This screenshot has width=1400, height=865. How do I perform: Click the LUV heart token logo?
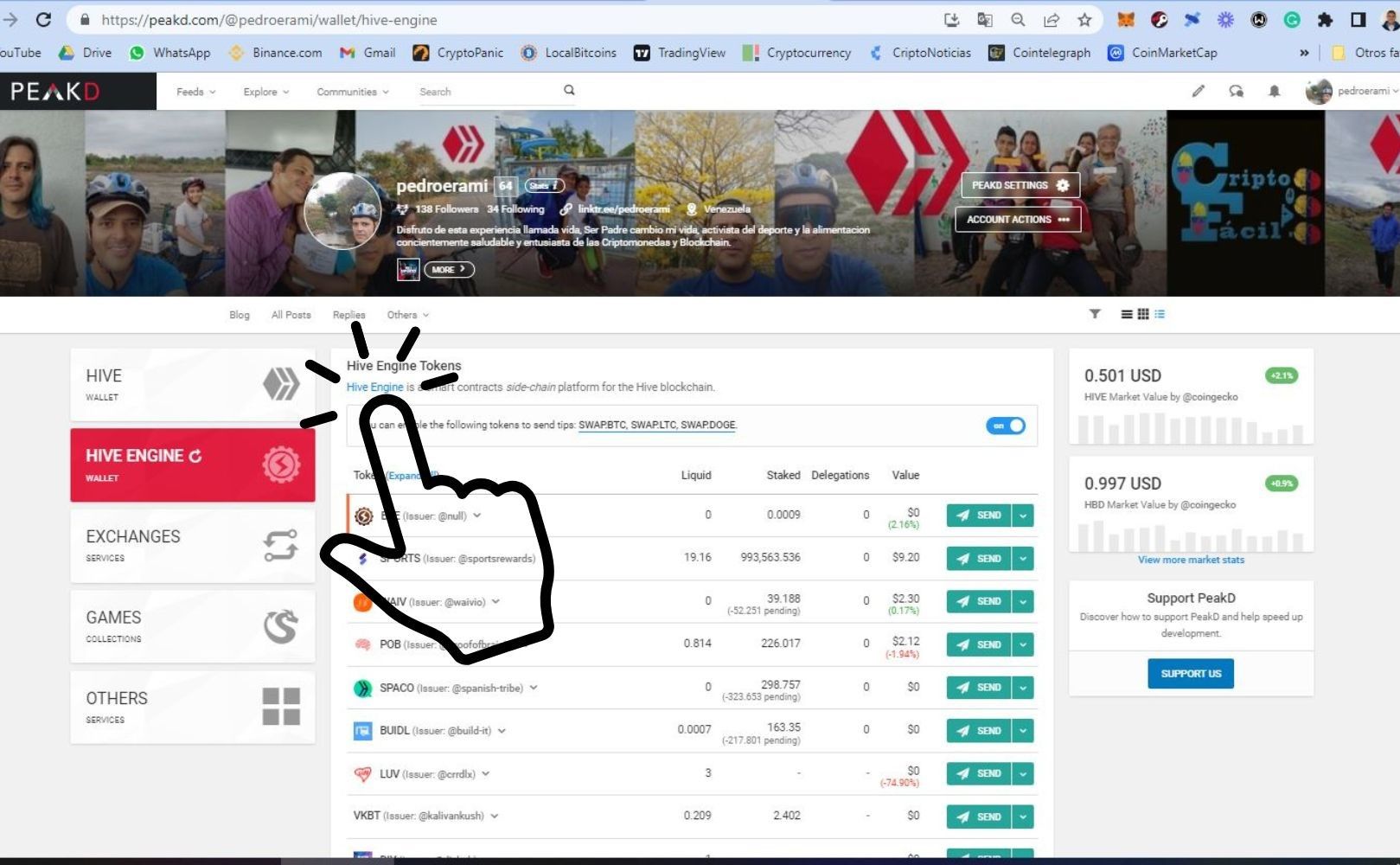point(363,774)
